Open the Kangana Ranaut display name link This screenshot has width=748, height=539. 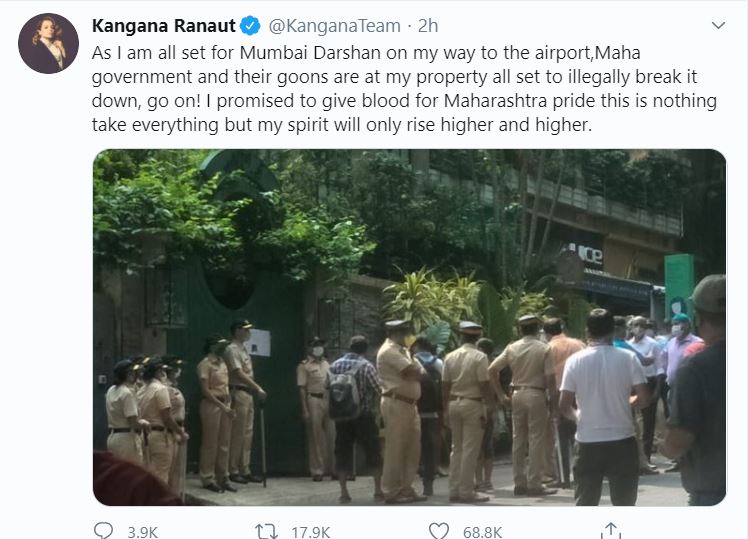pyautogui.click(x=164, y=26)
